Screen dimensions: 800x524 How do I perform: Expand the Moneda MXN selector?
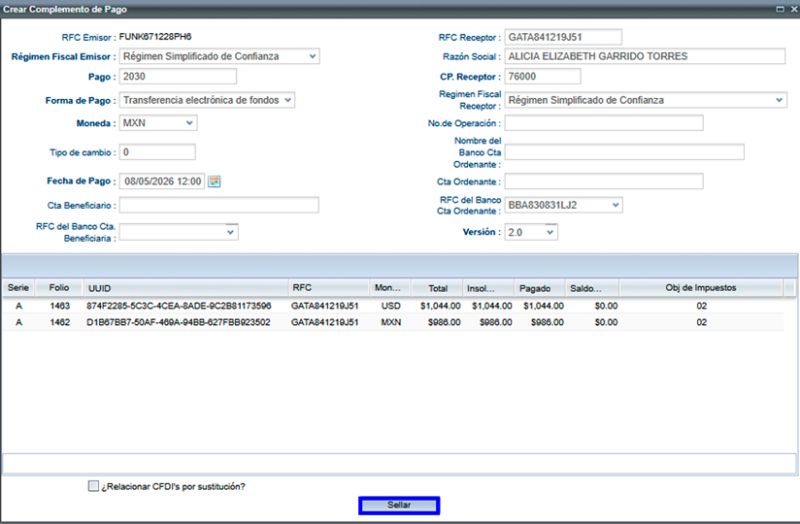(x=189, y=123)
